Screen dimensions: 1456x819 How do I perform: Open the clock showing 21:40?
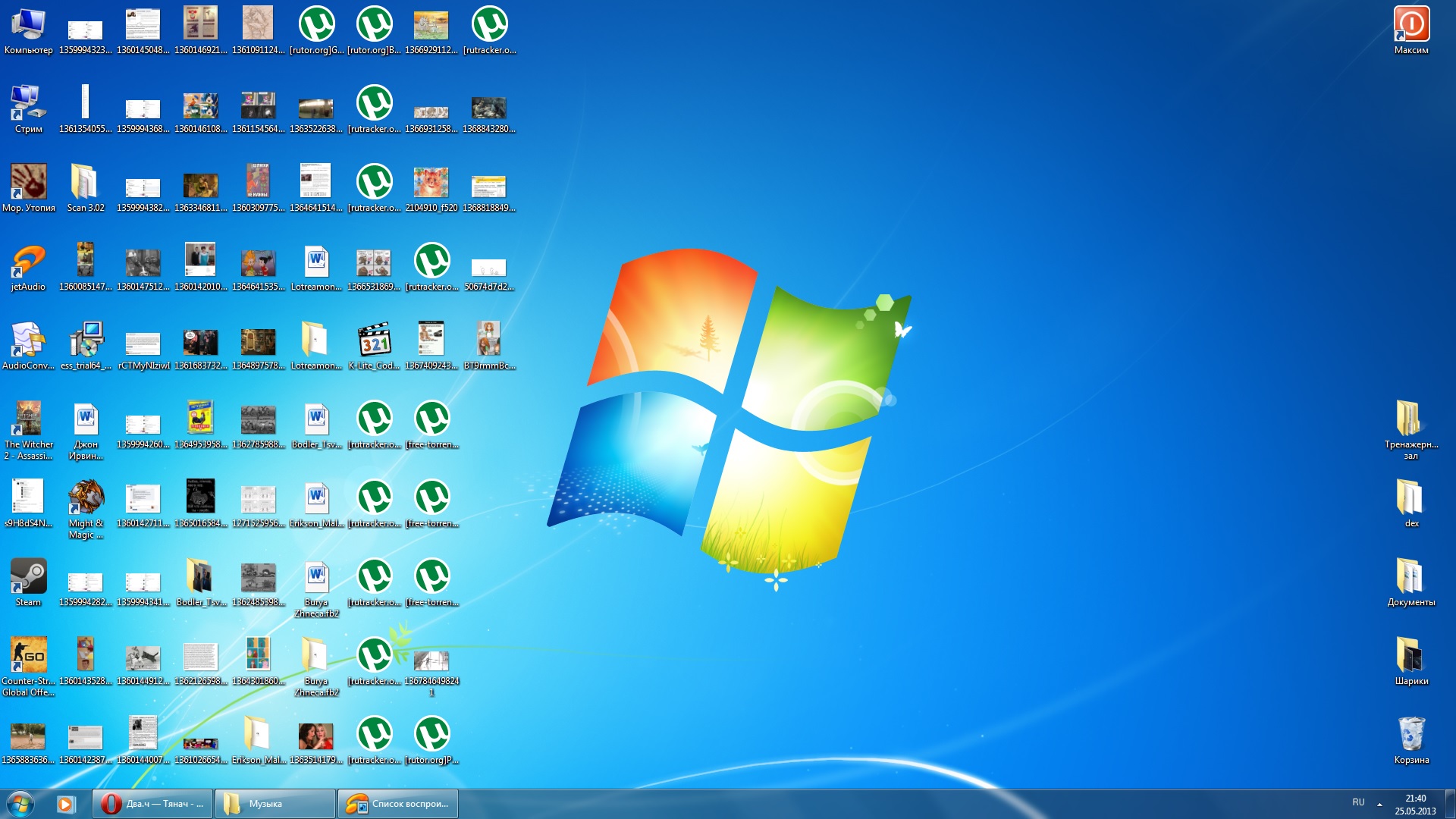[1415, 805]
